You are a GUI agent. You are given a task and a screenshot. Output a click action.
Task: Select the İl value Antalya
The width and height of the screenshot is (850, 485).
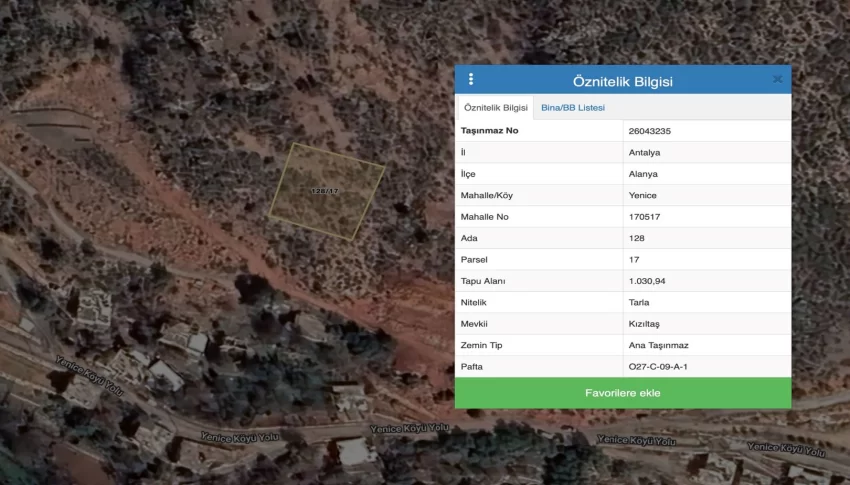tap(644, 153)
